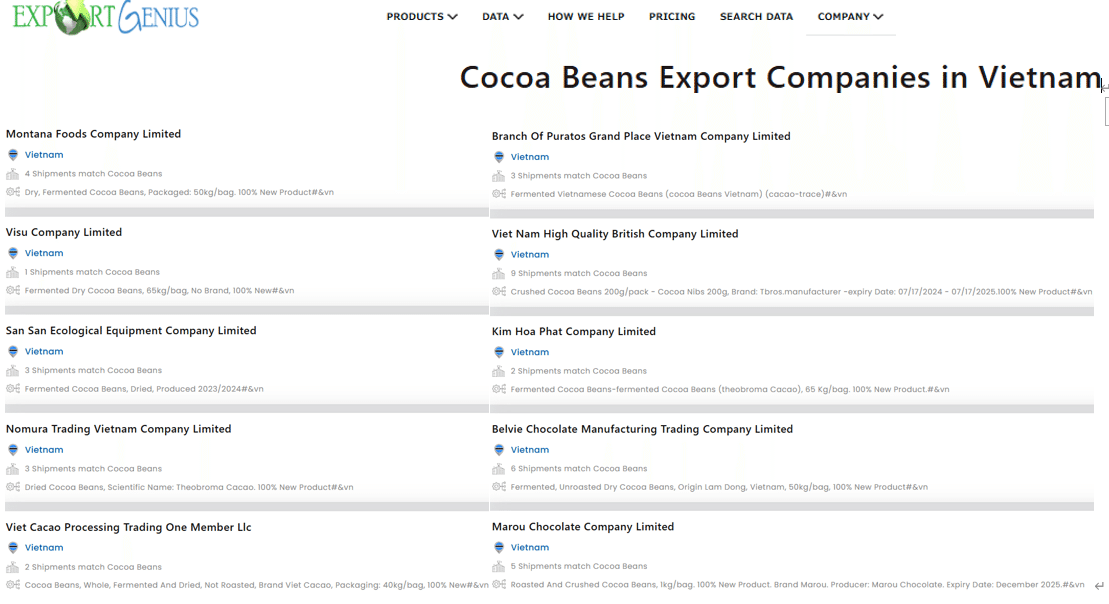1109x604 pixels.
Task: Click the shipments icon under Belvie Chocolate Manufacturing
Action: (499, 469)
